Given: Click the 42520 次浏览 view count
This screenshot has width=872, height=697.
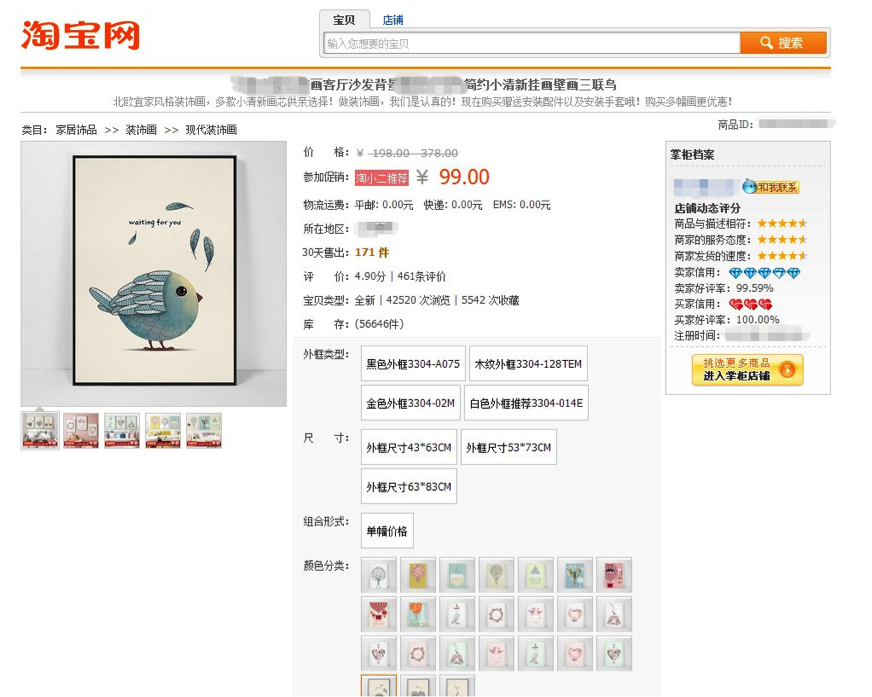Looking at the screenshot, I should (418, 300).
